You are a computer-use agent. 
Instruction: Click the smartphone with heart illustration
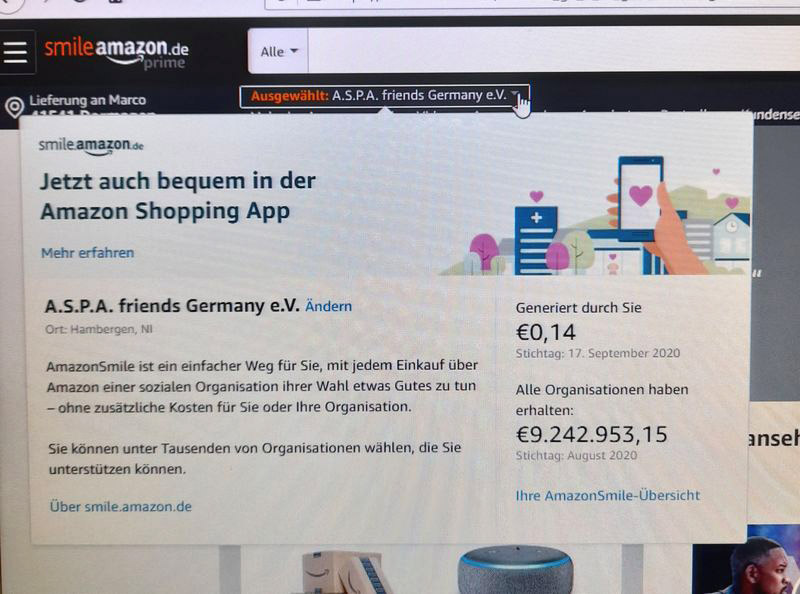pyautogui.click(x=641, y=198)
